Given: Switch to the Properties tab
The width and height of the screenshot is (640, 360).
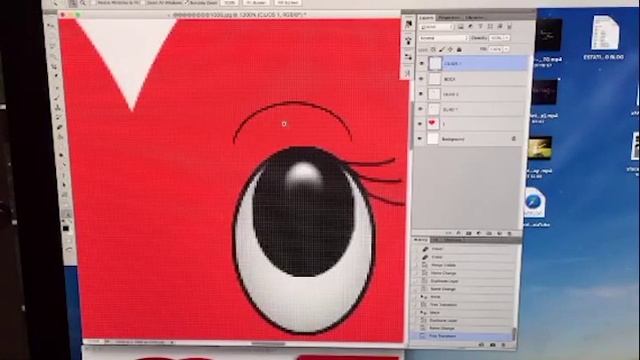Looking at the screenshot, I should (449, 18).
